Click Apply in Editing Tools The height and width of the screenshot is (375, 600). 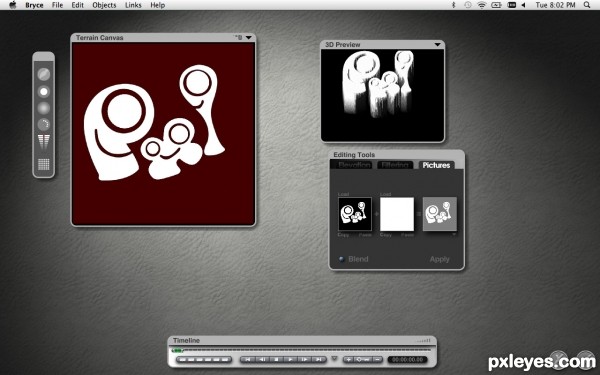click(439, 259)
